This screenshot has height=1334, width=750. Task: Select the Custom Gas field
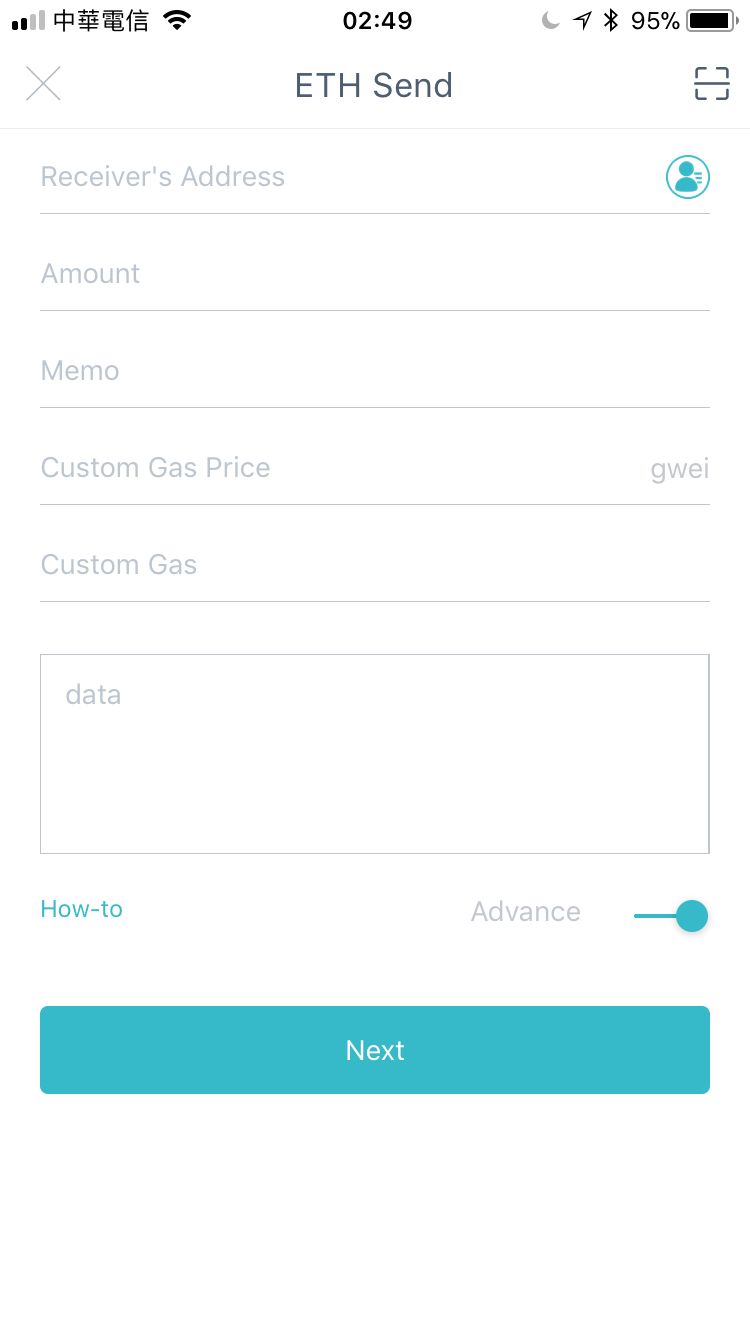[374, 565]
